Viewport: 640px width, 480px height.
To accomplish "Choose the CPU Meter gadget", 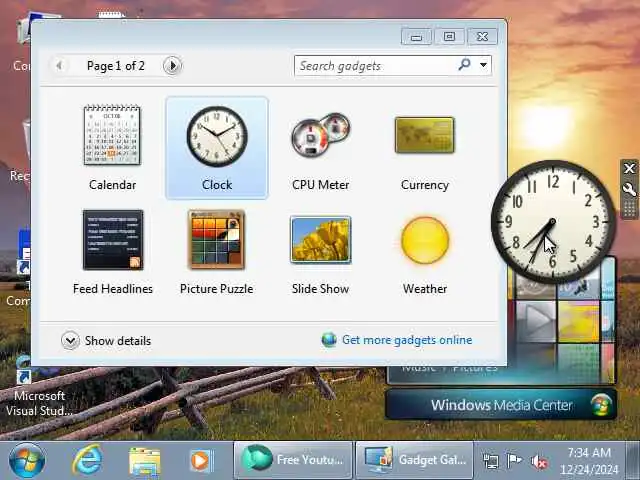I will pos(321,135).
